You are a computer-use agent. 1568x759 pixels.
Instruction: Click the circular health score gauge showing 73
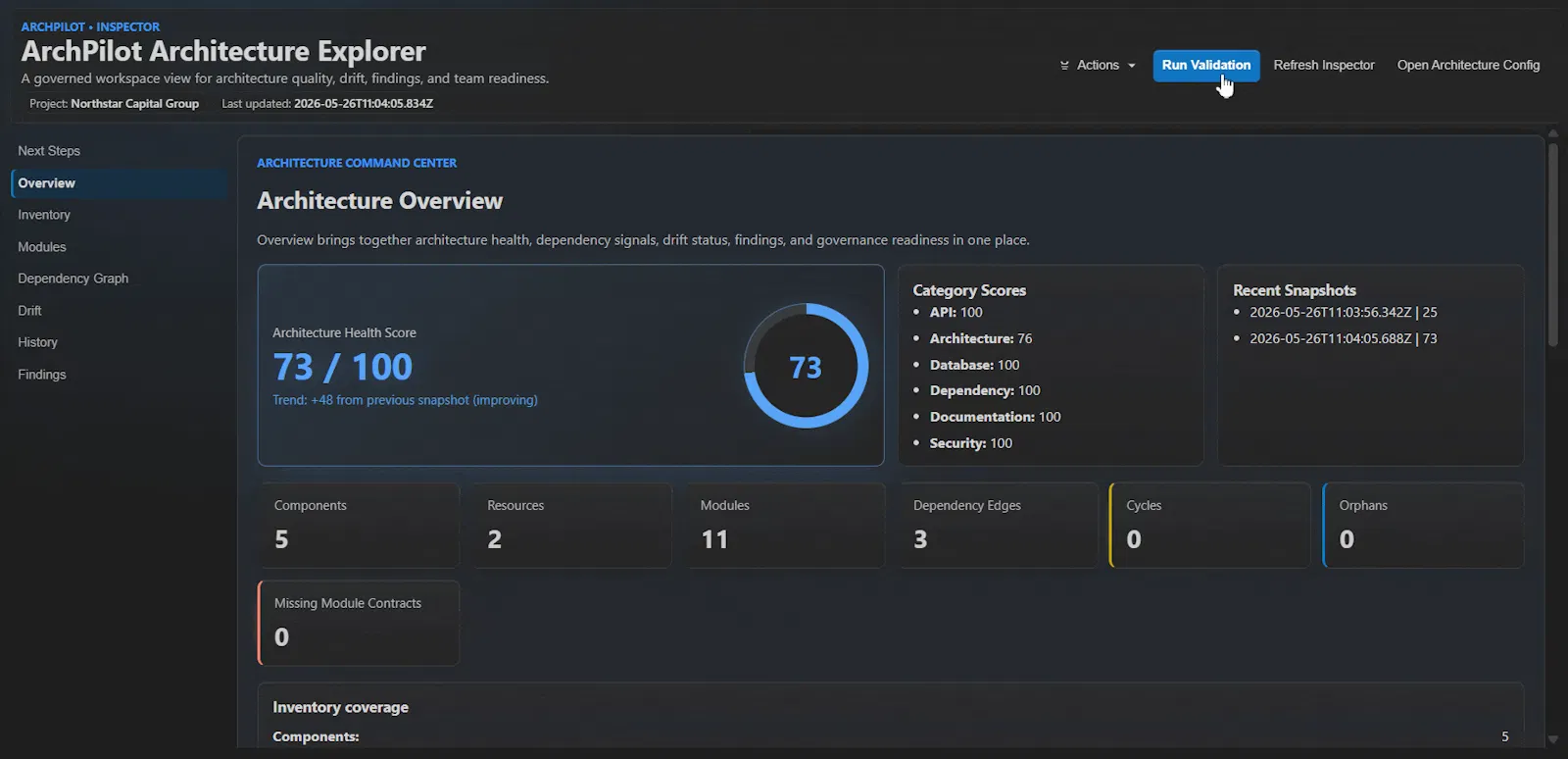[806, 366]
